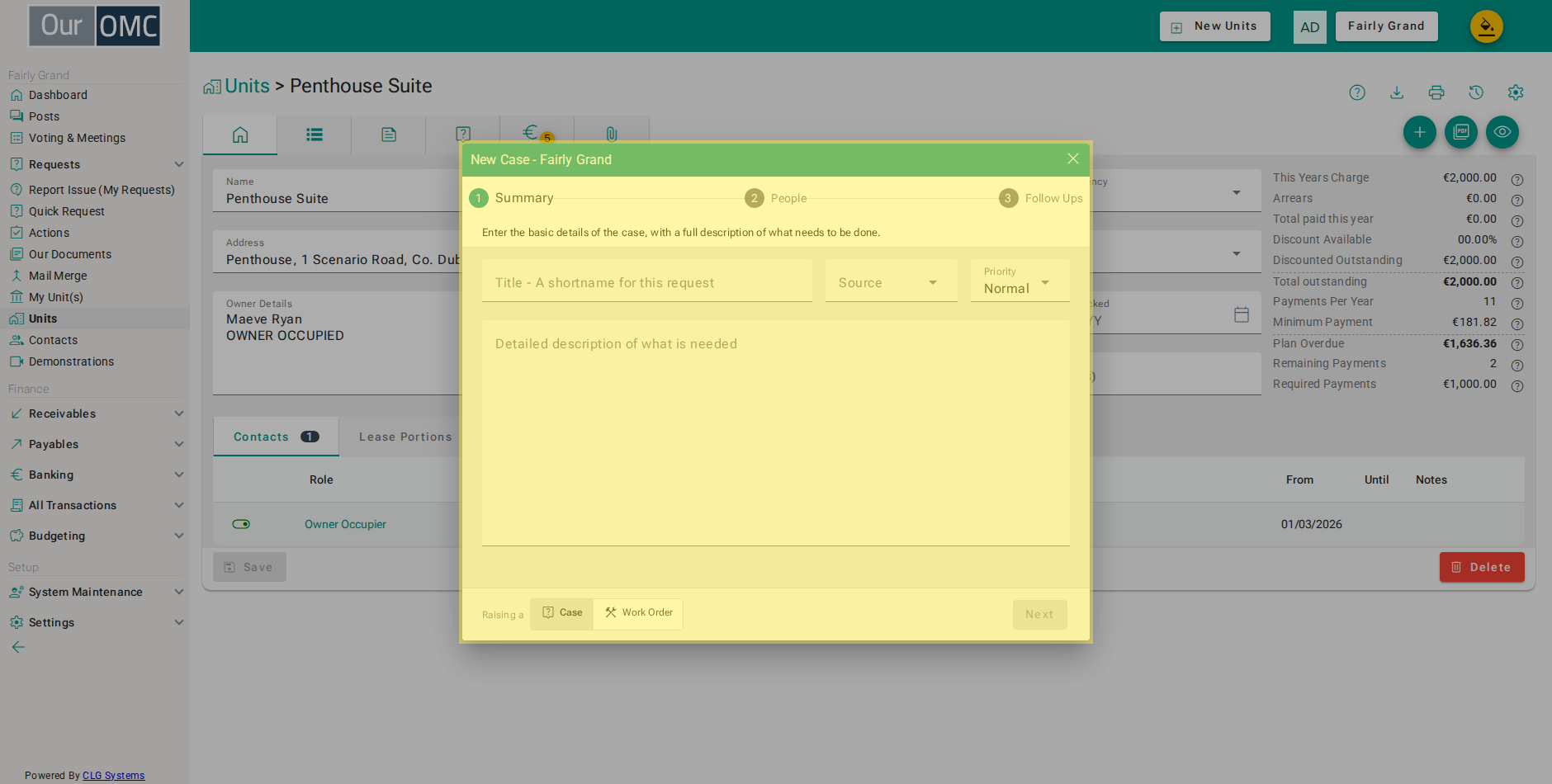The image size is (1552, 784).
Task: Open the history clock icon
Action: 1476,92
